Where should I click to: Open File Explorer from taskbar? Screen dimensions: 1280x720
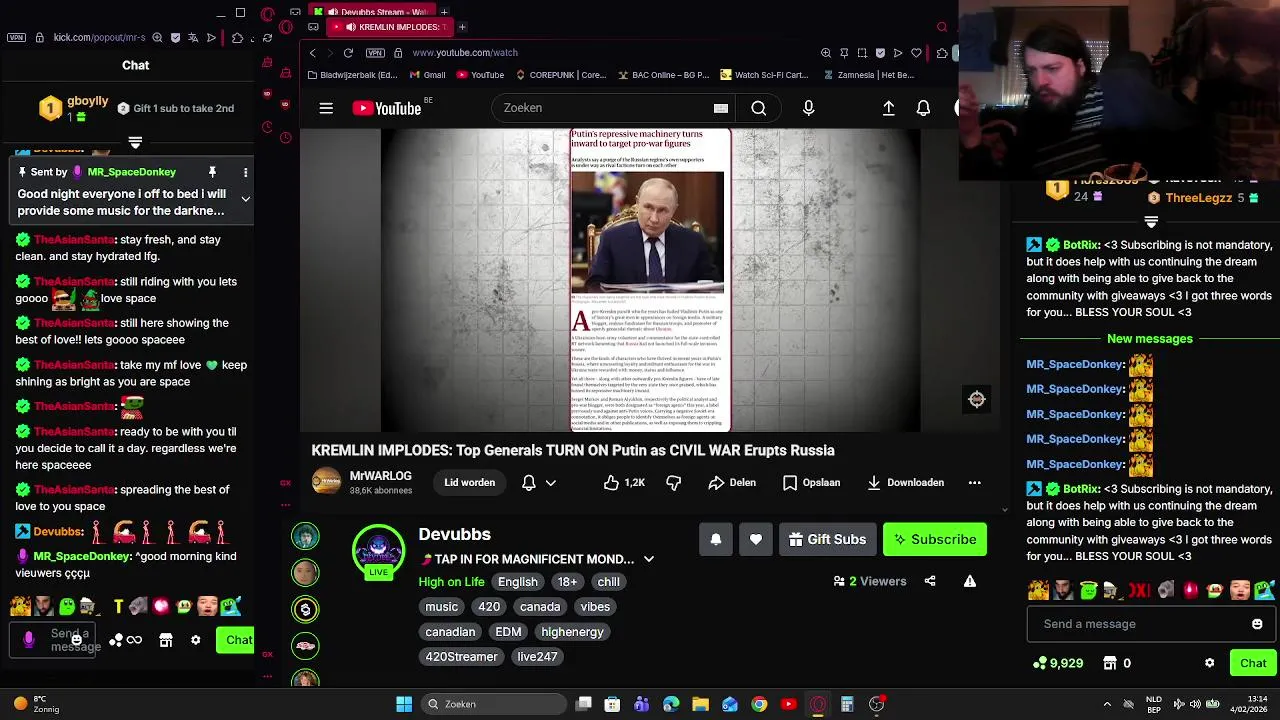[700, 704]
